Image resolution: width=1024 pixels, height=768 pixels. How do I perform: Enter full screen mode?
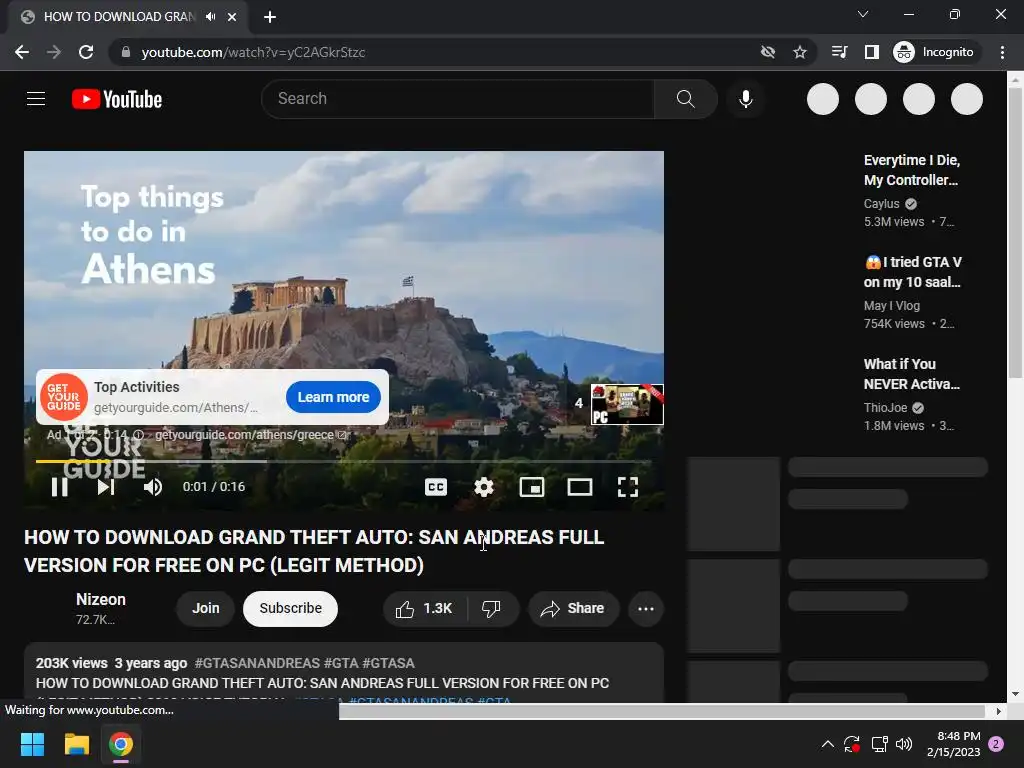628,487
